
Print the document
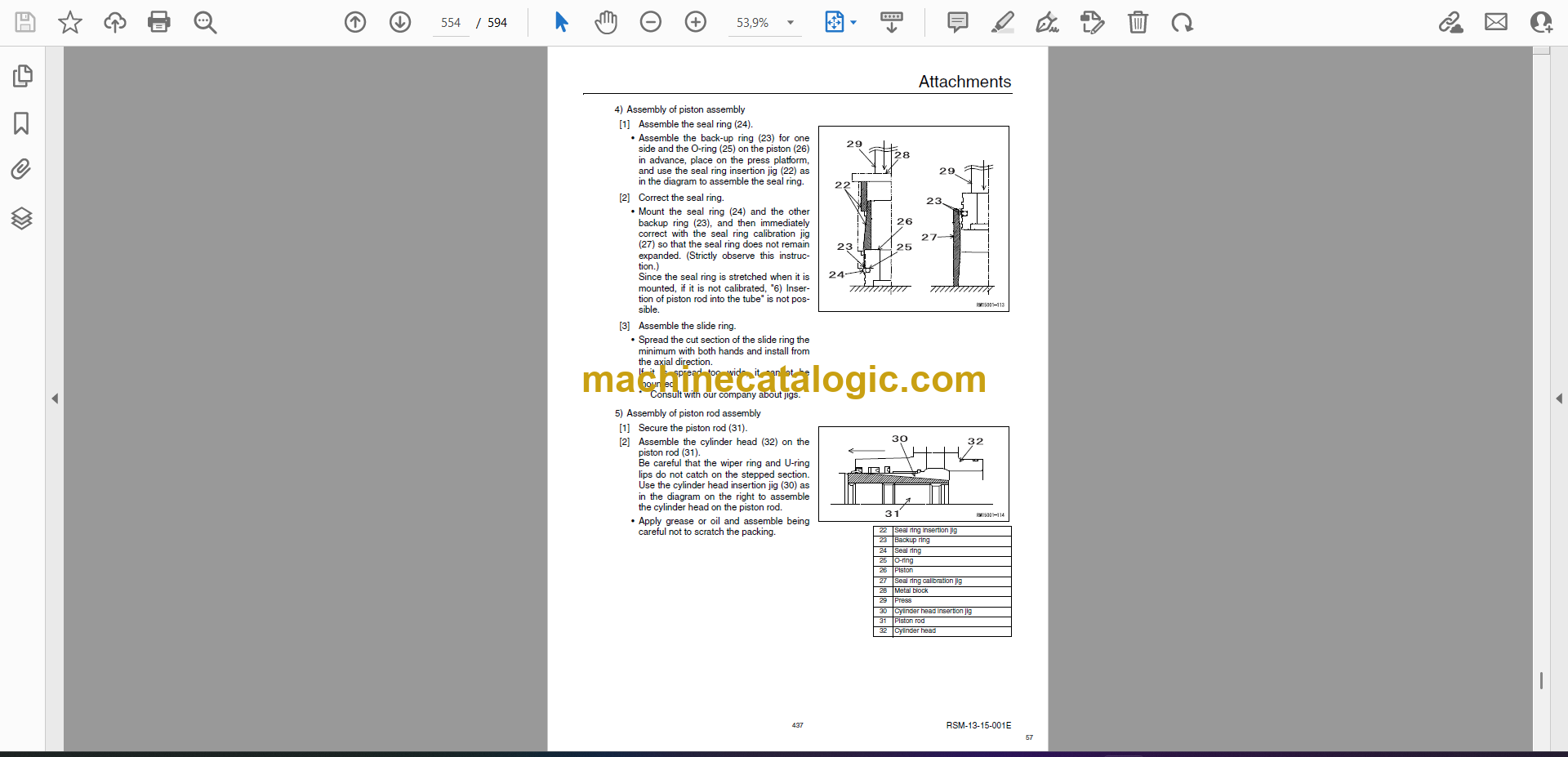click(159, 22)
